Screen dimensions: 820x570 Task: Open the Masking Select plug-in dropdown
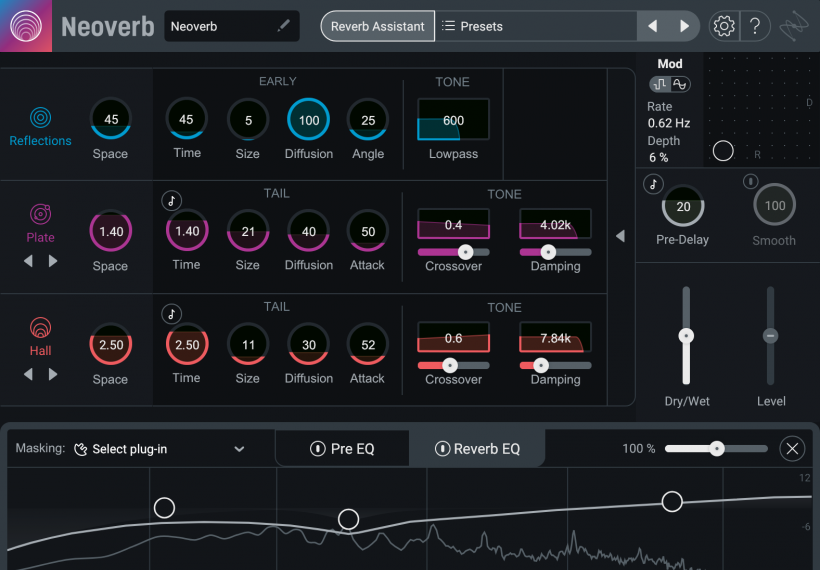pos(160,449)
